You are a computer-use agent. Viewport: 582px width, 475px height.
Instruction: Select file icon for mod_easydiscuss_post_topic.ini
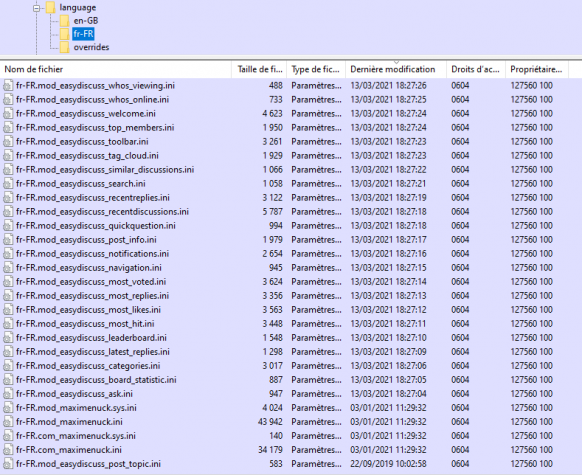(x=8, y=464)
